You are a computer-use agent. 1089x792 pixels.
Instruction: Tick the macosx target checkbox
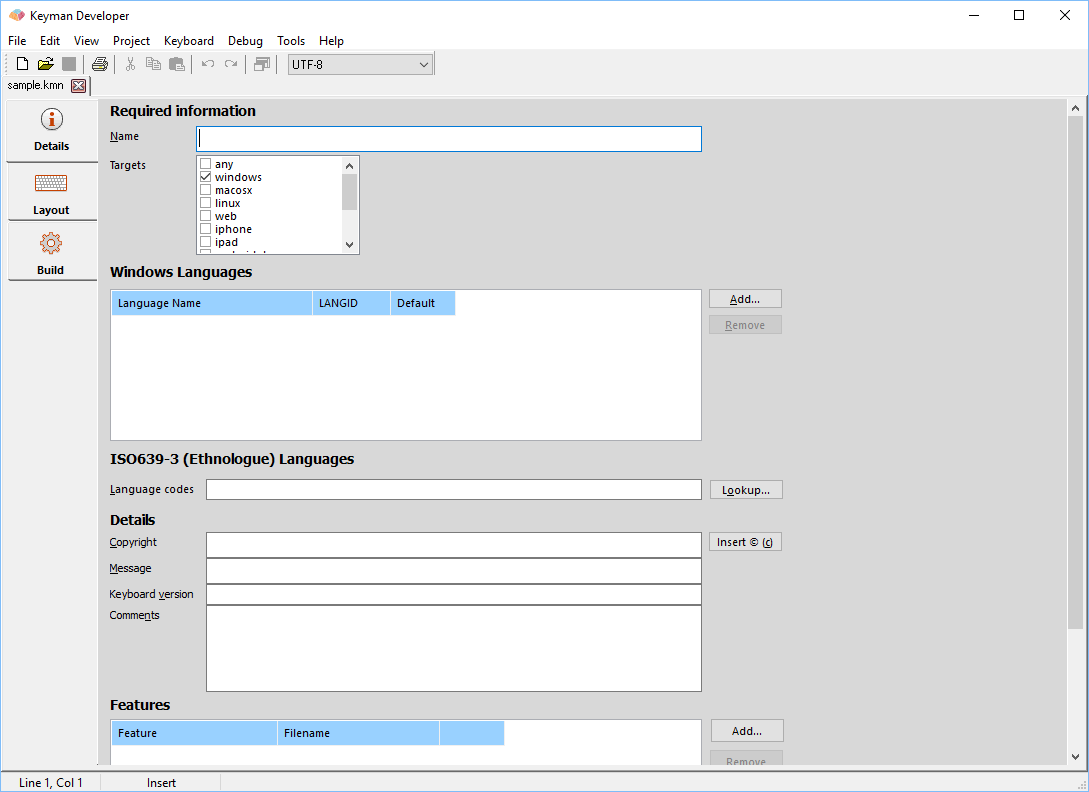pyautogui.click(x=206, y=190)
